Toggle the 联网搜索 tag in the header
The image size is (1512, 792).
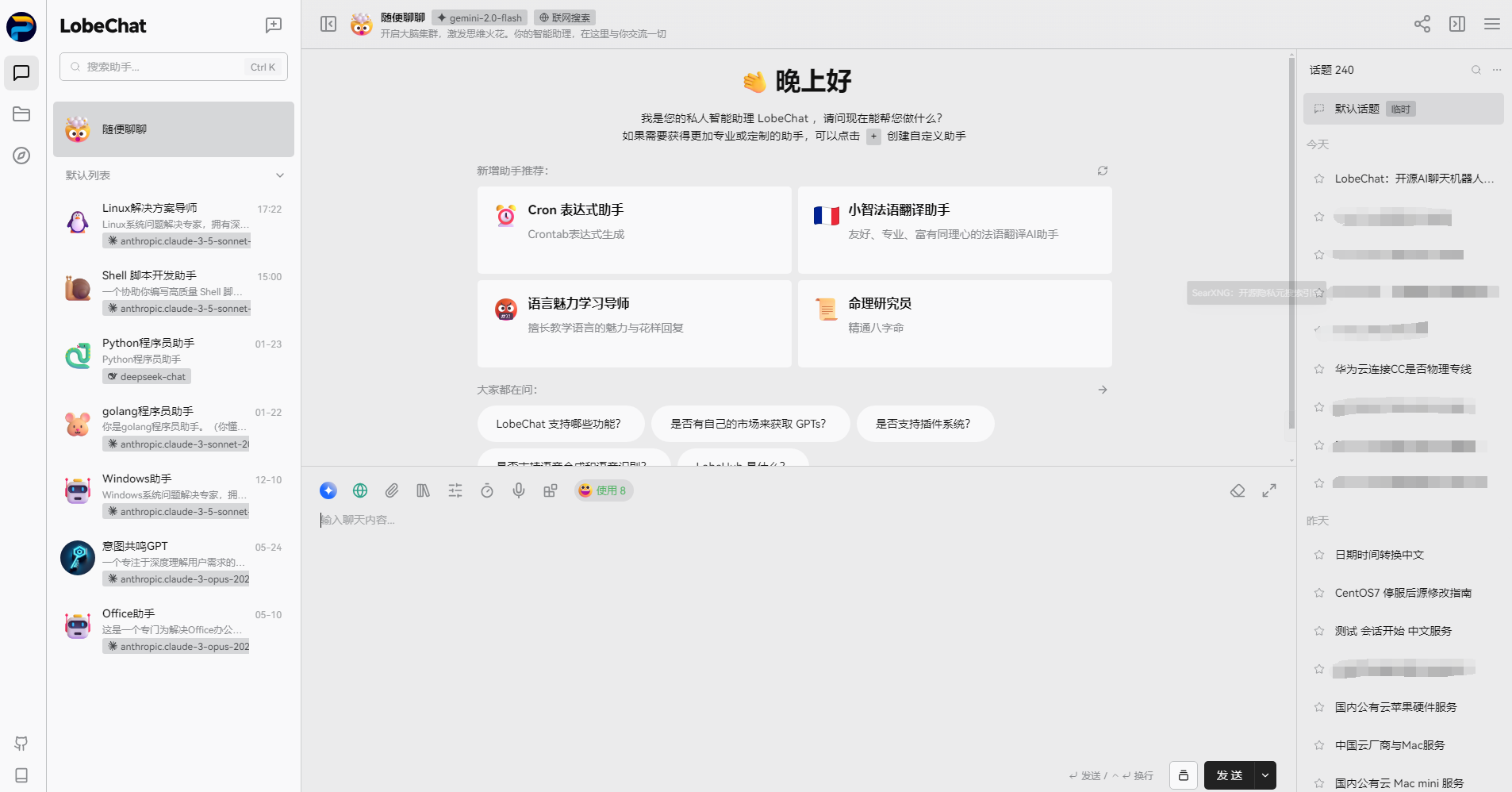(564, 17)
